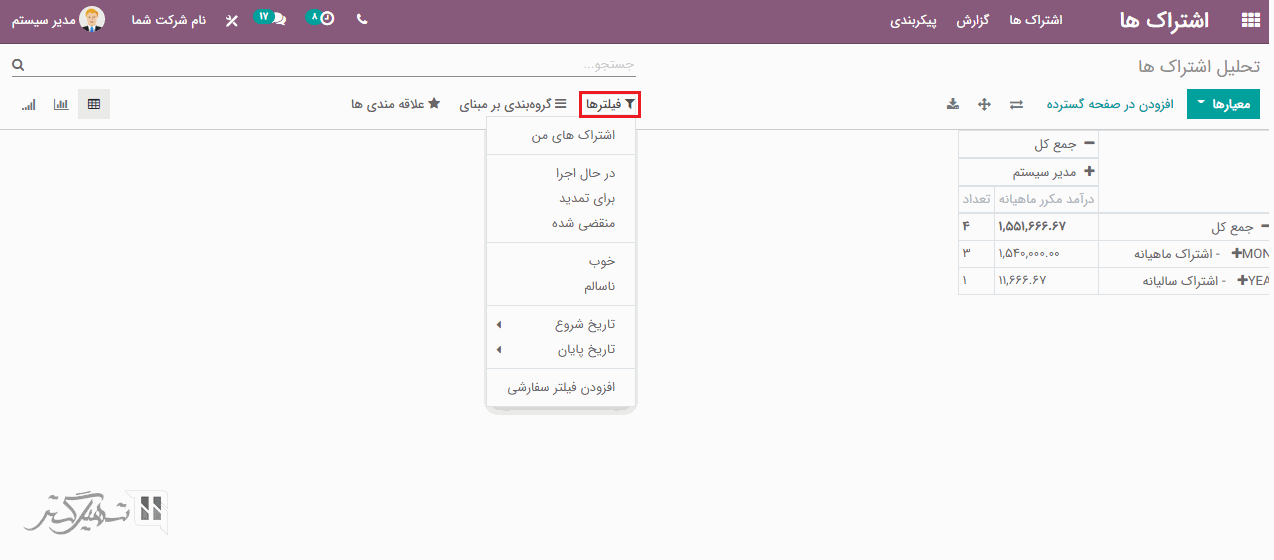This screenshot has height=560, width=1274.
Task: Expand تاریخ پایان filter submenu
Action: (561, 350)
